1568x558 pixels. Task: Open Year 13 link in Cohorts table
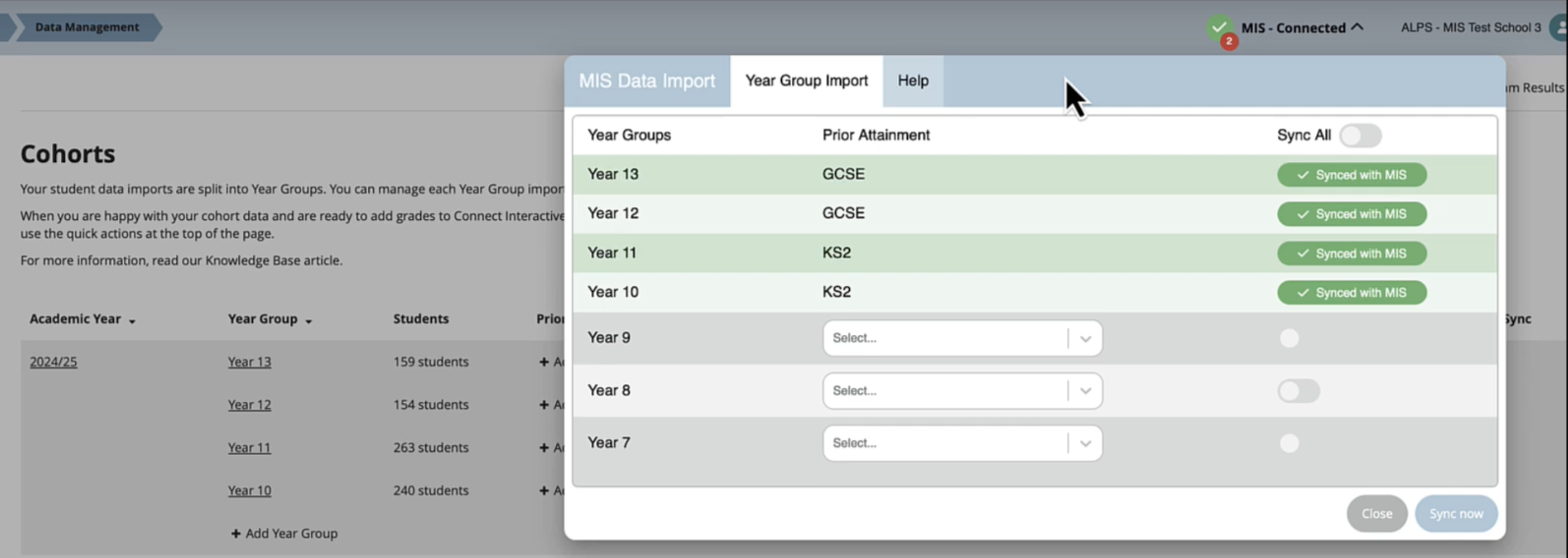[x=249, y=361]
